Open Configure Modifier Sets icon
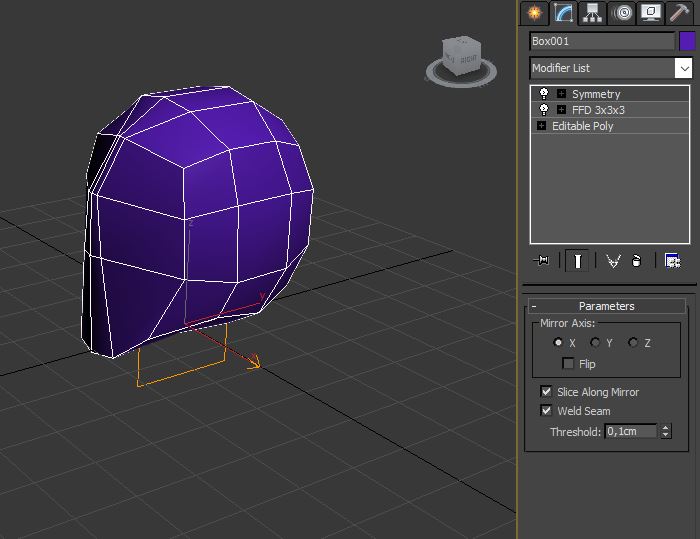 [x=673, y=261]
